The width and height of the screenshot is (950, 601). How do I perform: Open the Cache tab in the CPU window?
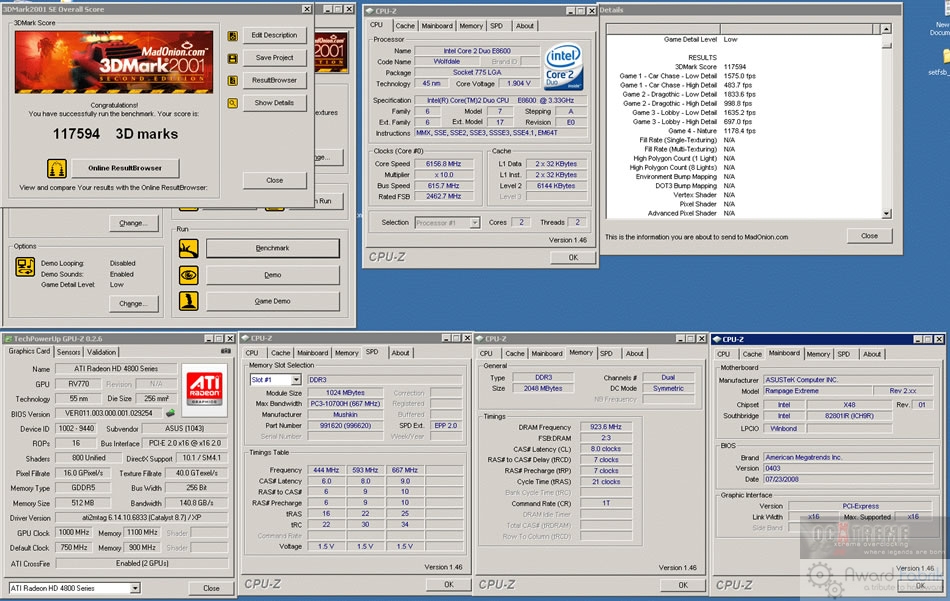click(x=405, y=26)
